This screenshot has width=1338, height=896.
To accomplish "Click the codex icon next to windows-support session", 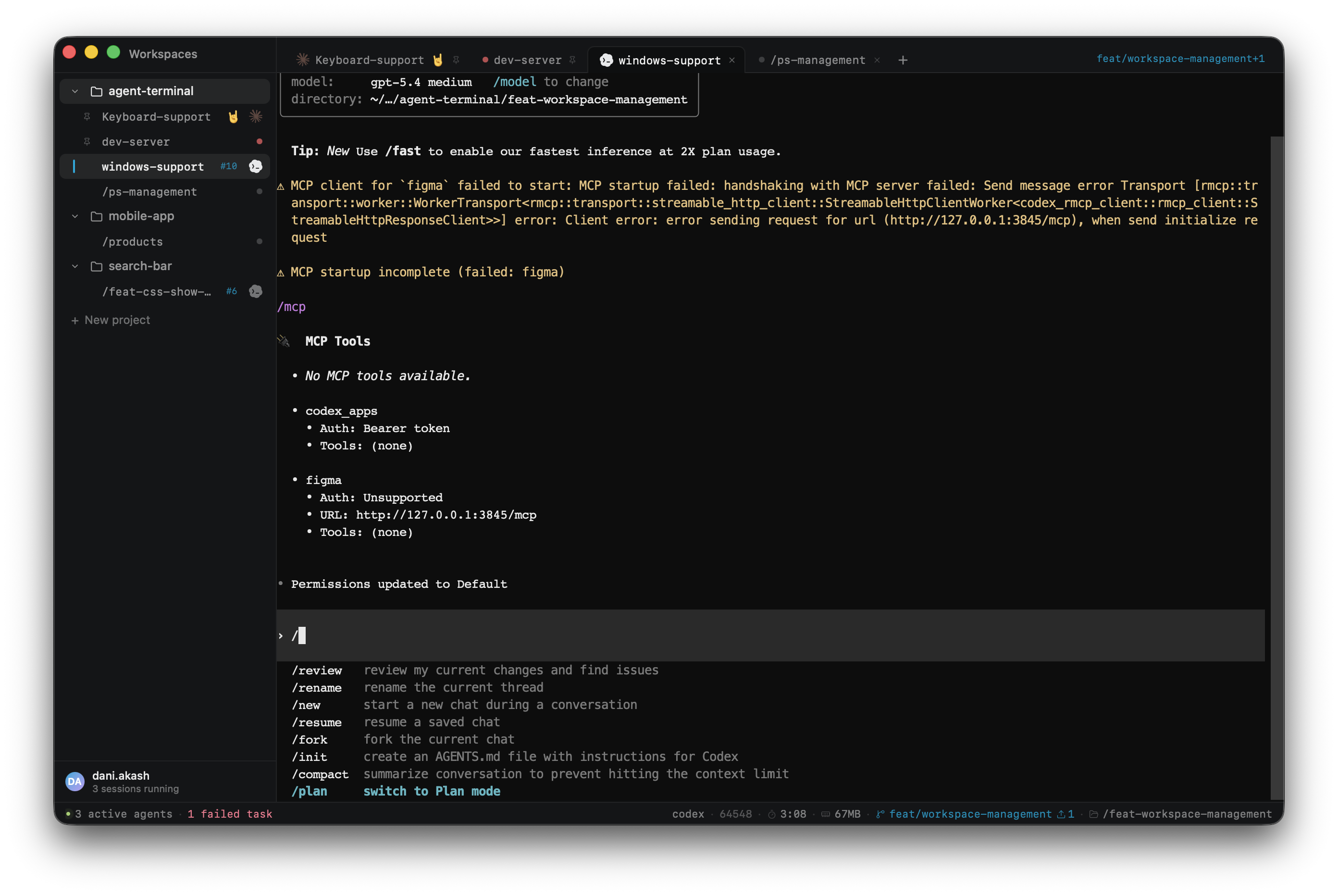I will point(255,166).
